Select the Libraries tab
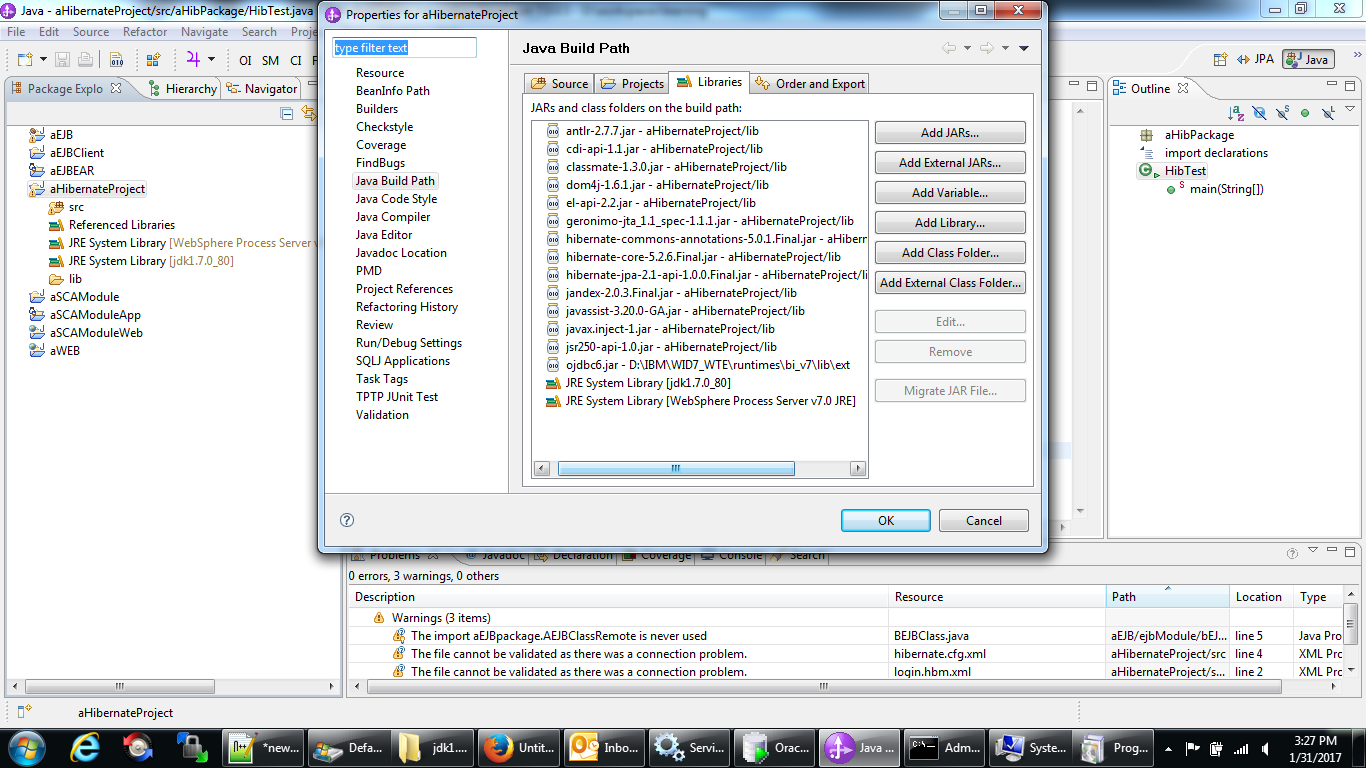This screenshot has height=768, width=1366. pyautogui.click(x=709, y=82)
